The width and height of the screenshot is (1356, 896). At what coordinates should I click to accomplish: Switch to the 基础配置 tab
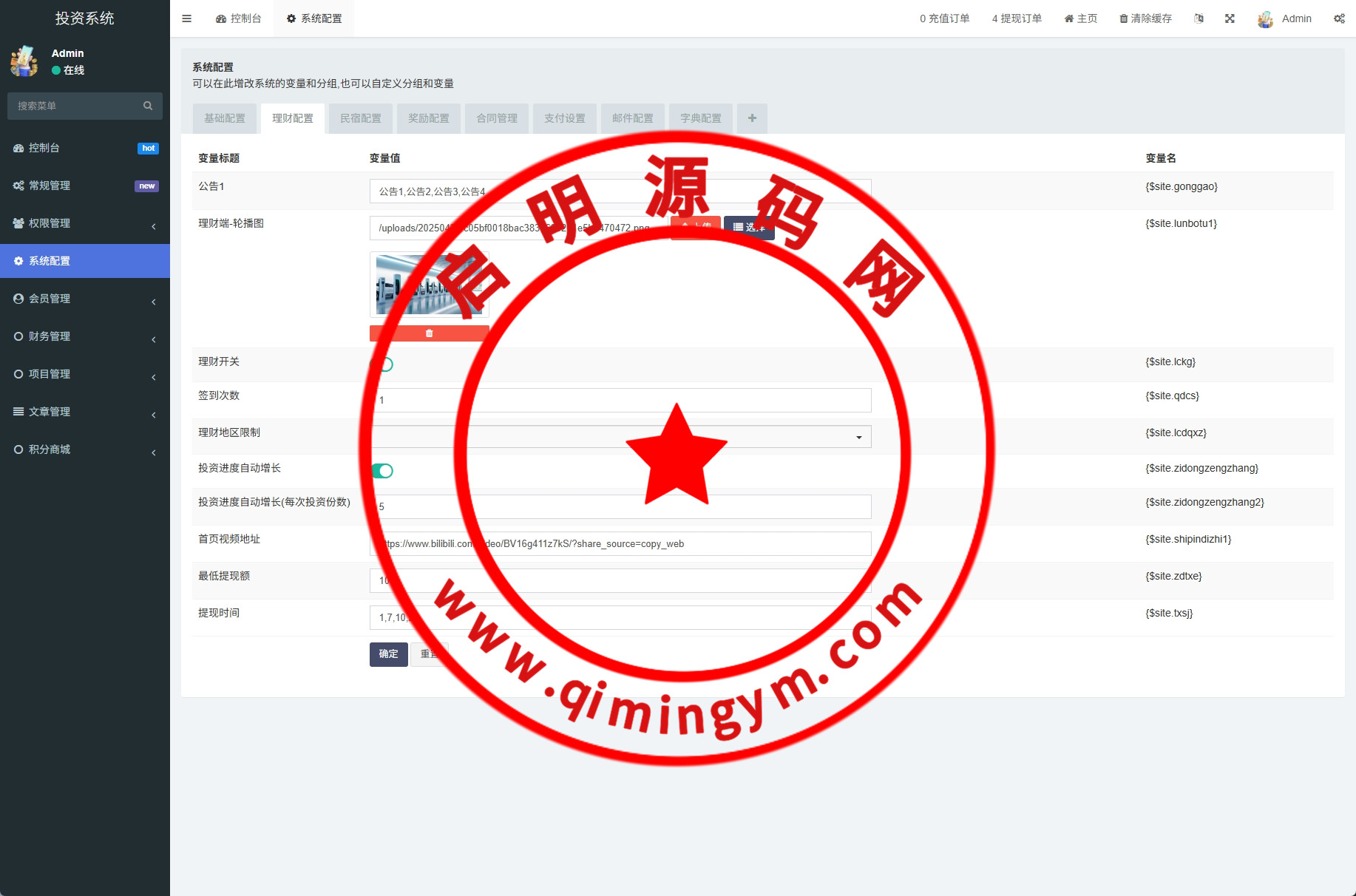point(225,118)
